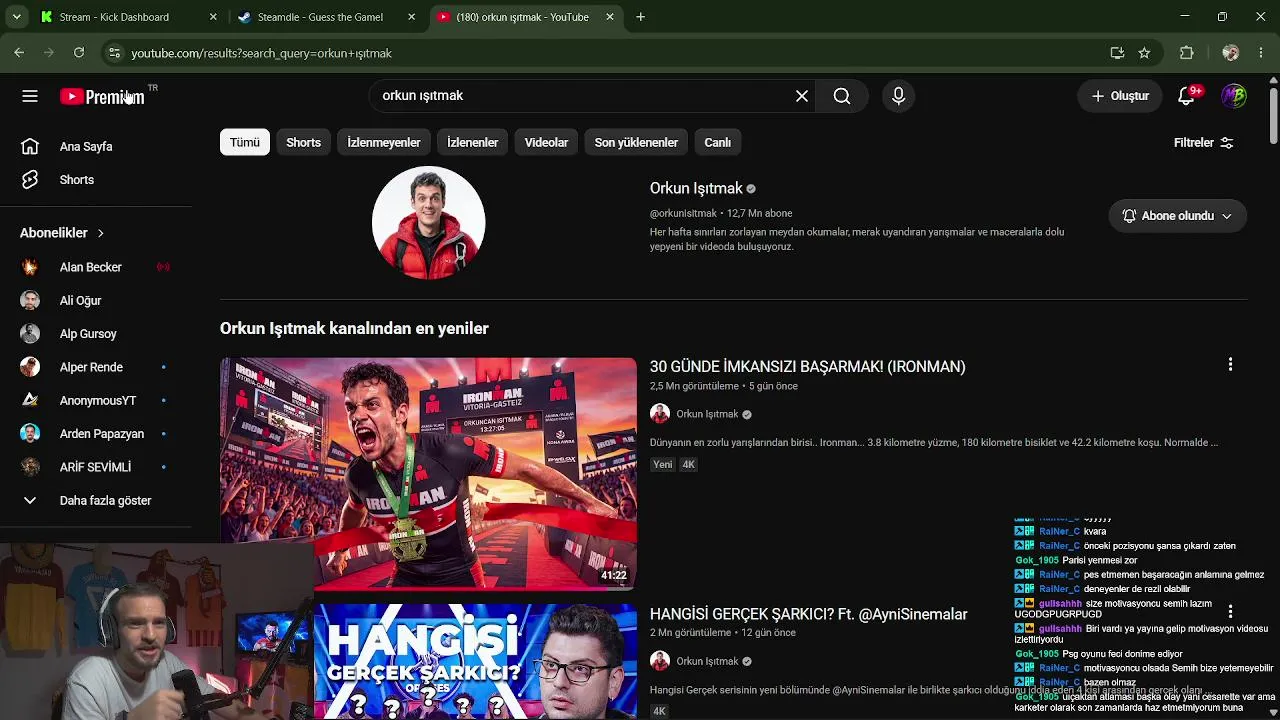Click Orkun Işıtmak under the IRONMAN video
Screen dimensions: 1280x720
707,414
